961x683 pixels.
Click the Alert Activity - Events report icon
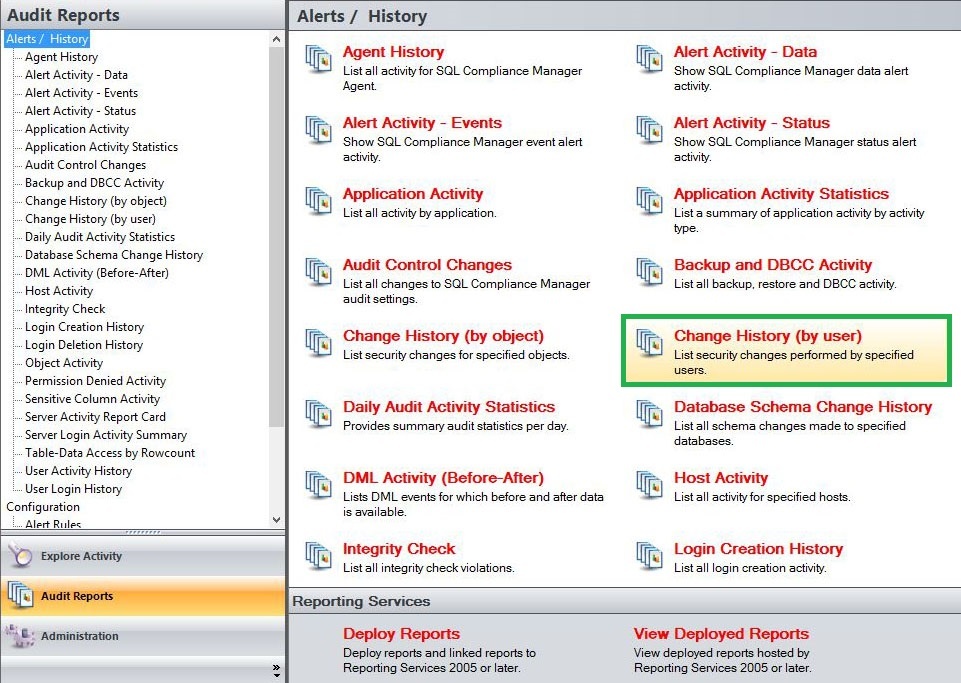click(x=319, y=130)
